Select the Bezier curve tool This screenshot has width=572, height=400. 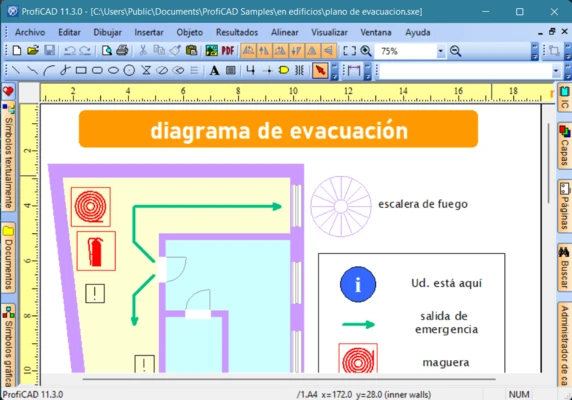pyautogui.click(x=65, y=70)
